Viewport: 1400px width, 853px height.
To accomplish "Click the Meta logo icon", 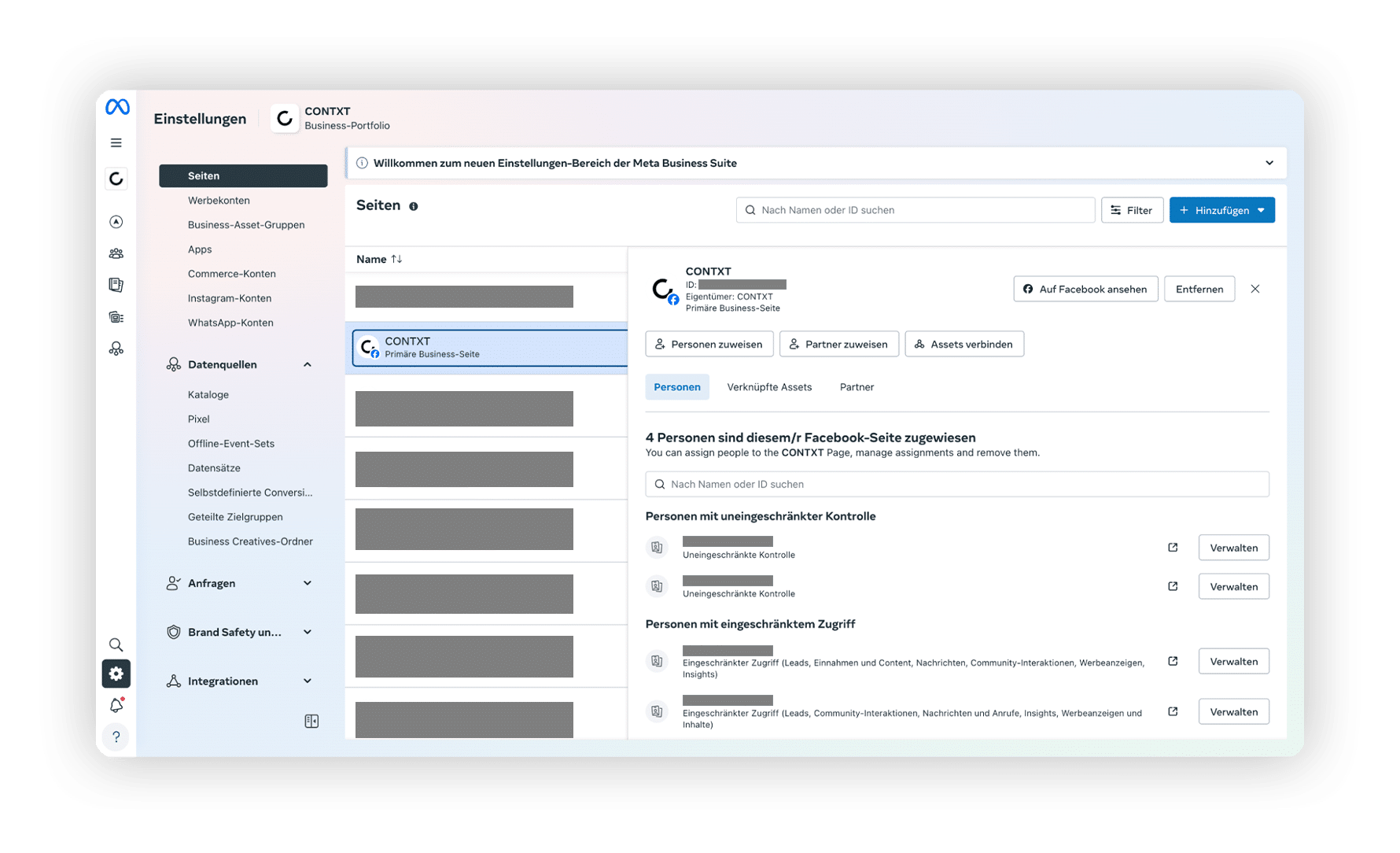I will 117,107.
